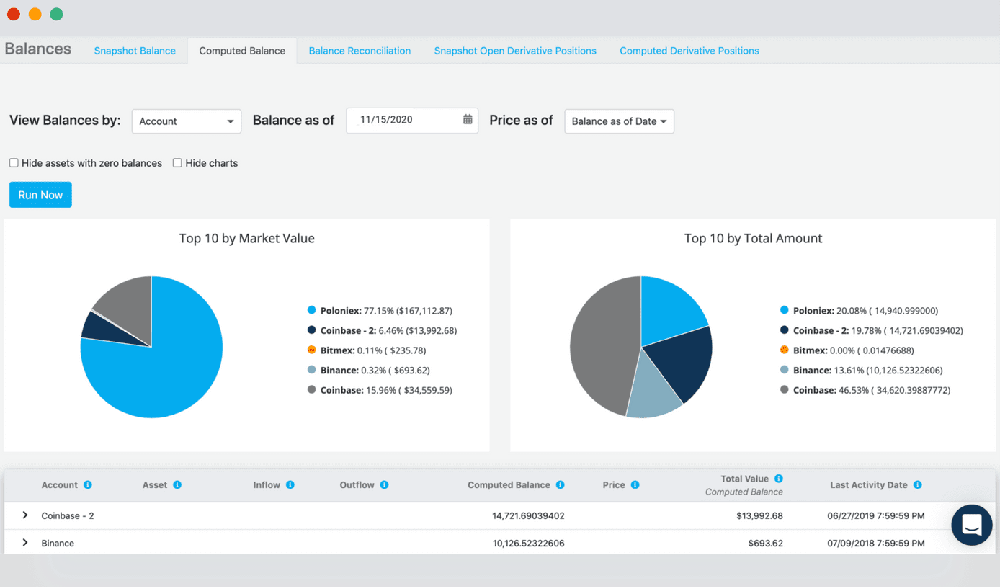
Task: Click the Asset column info icon
Action: tap(177, 485)
